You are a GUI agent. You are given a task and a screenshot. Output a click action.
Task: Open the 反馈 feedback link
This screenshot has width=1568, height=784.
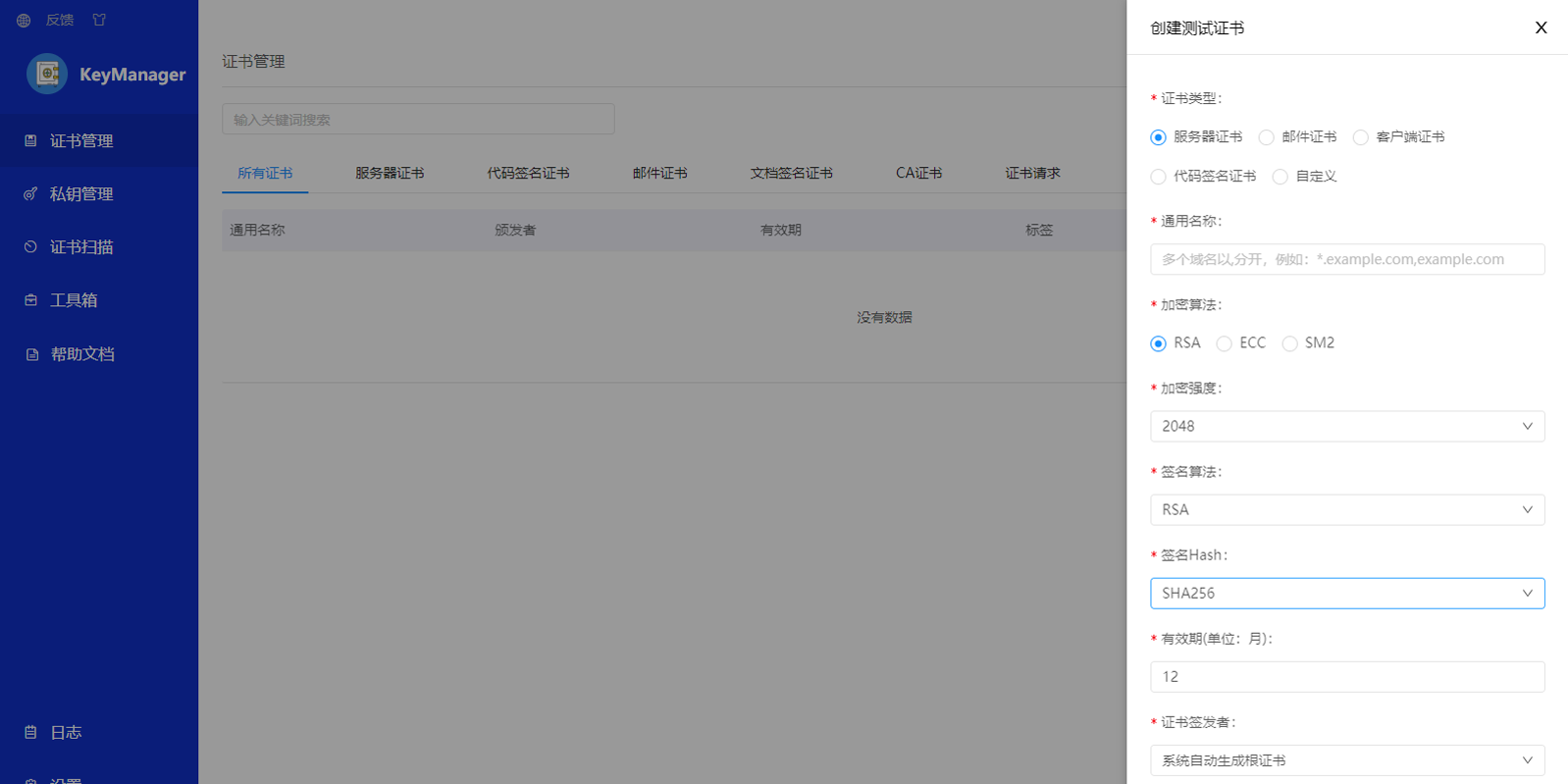point(60,20)
